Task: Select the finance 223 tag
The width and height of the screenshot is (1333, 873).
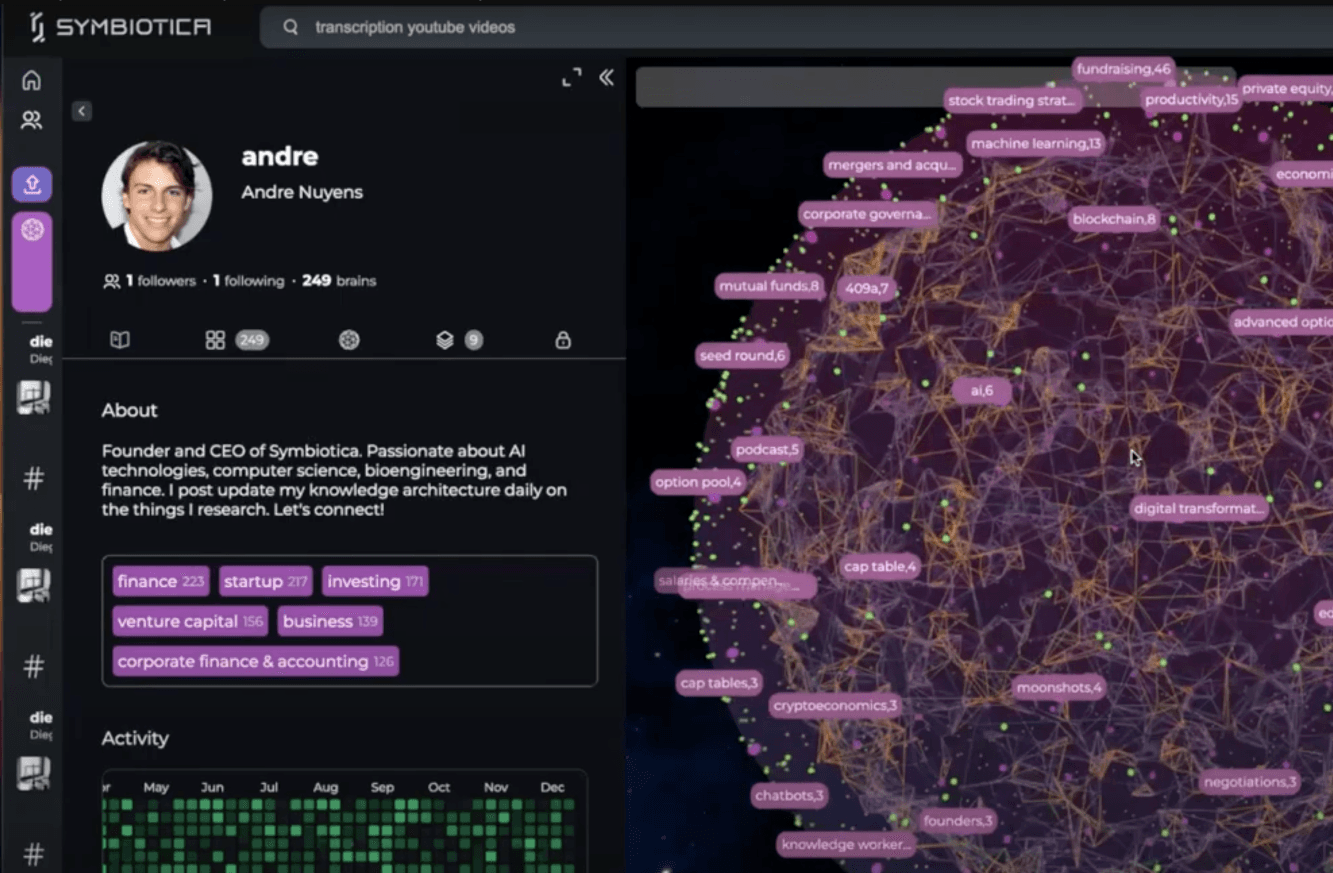Action: coord(161,581)
